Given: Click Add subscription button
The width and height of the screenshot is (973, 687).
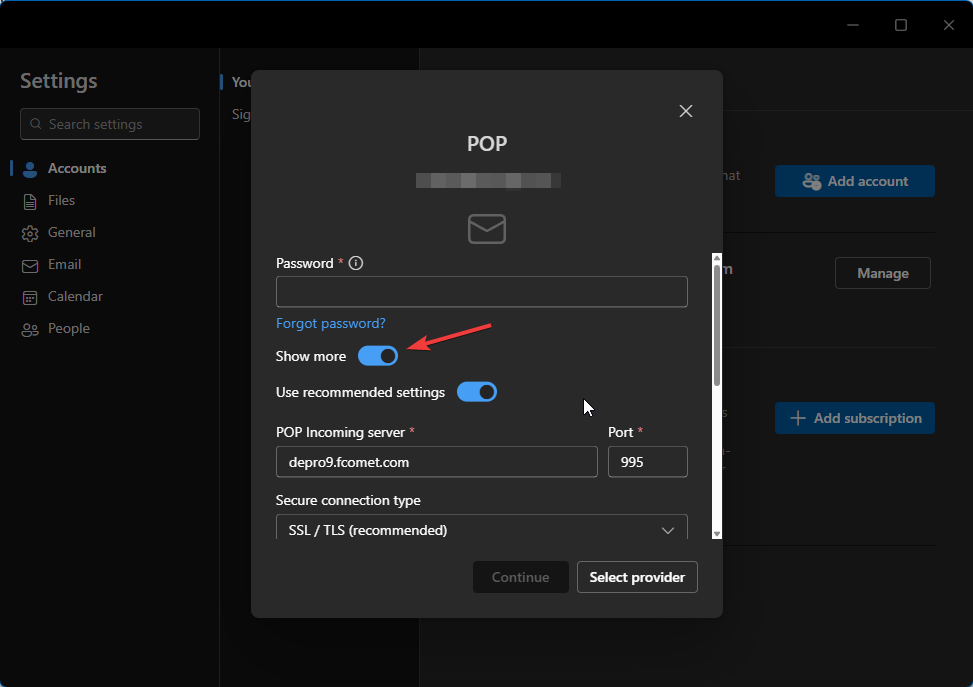Looking at the screenshot, I should (x=854, y=418).
